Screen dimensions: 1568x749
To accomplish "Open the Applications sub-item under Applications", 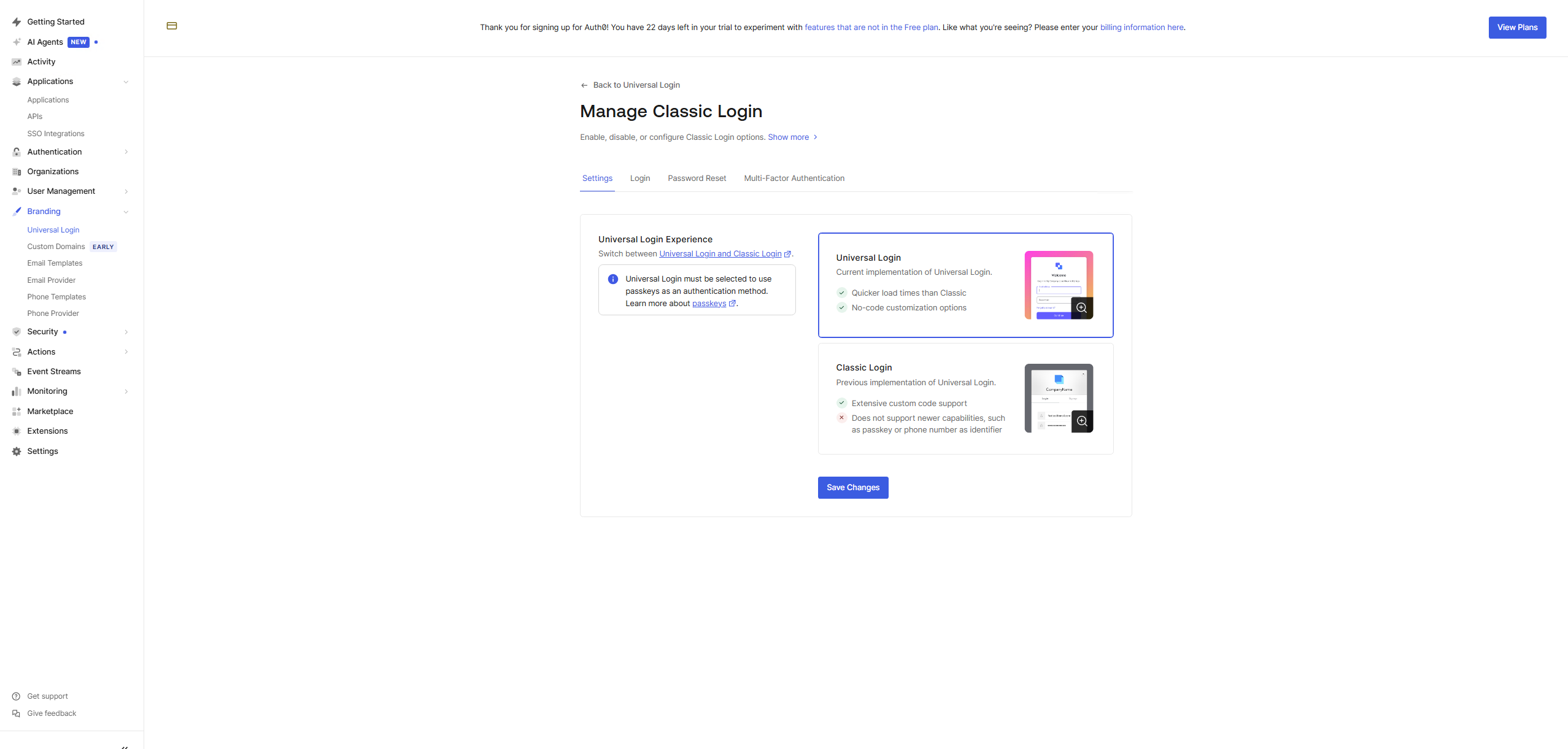I will point(48,100).
